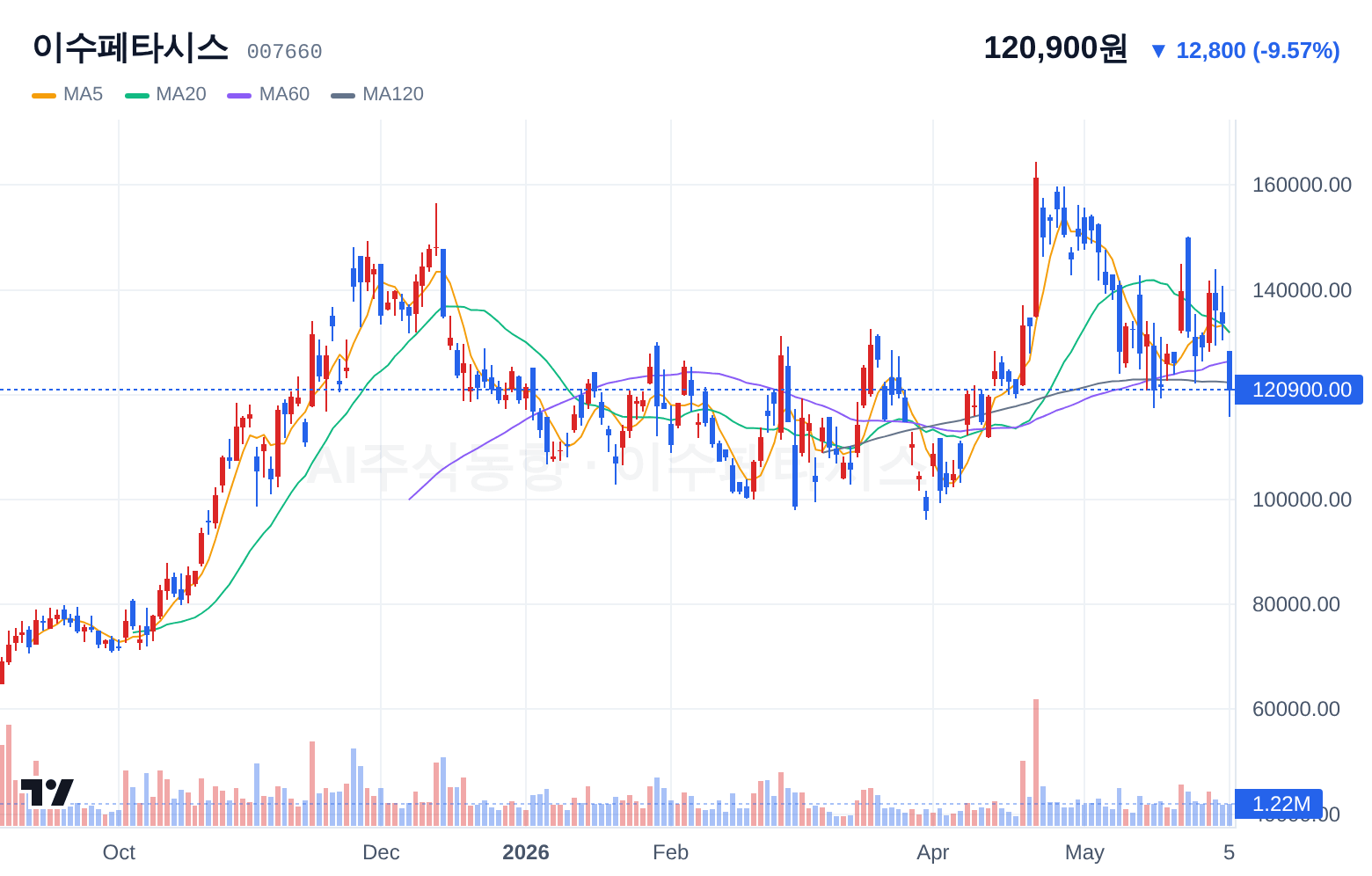Select the MA60 legend label
This screenshot has height=876, width=1372.
284,94
